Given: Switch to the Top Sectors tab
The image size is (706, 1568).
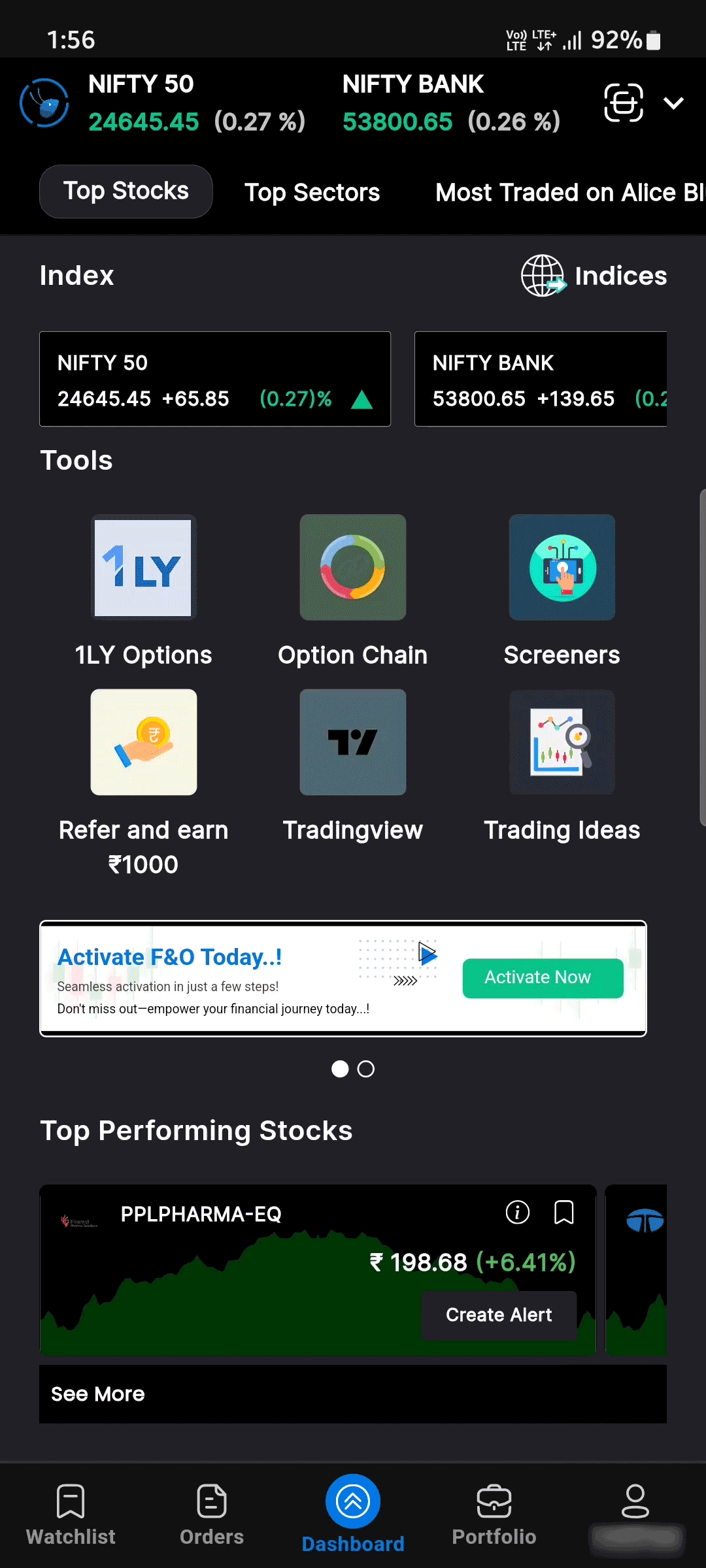Looking at the screenshot, I should [x=312, y=193].
